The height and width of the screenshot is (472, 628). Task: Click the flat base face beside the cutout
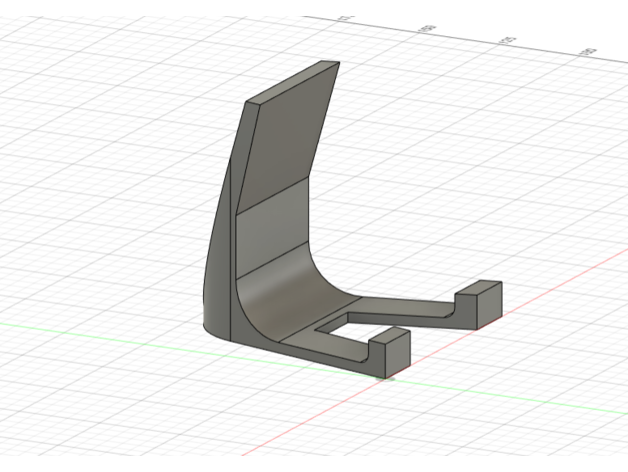297,335
